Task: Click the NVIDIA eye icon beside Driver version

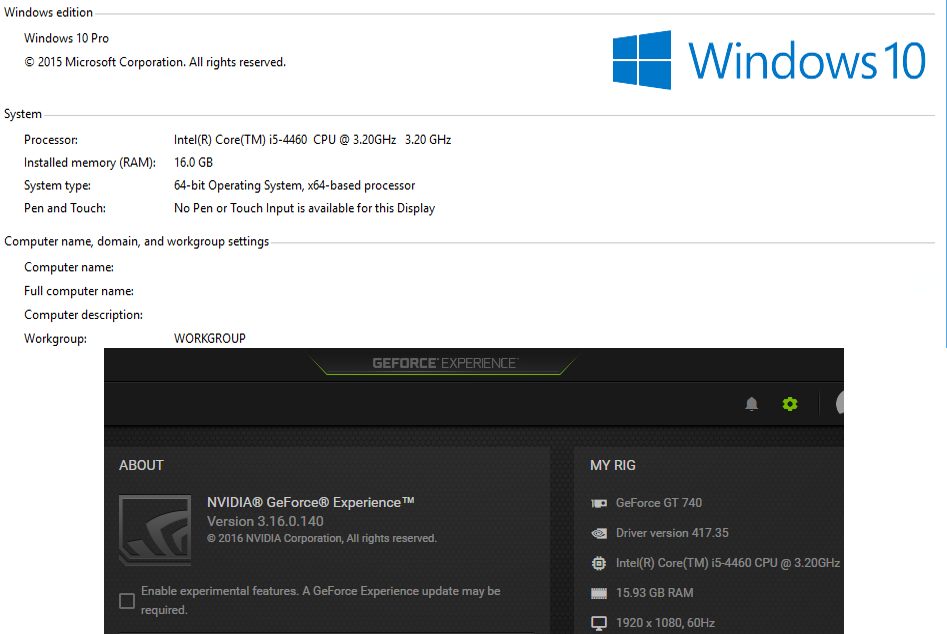Action: coord(599,533)
